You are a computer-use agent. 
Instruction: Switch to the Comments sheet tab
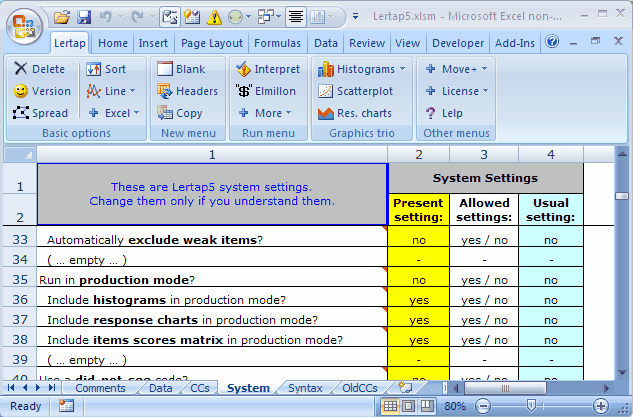pyautogui.click(x=100, y=388)
